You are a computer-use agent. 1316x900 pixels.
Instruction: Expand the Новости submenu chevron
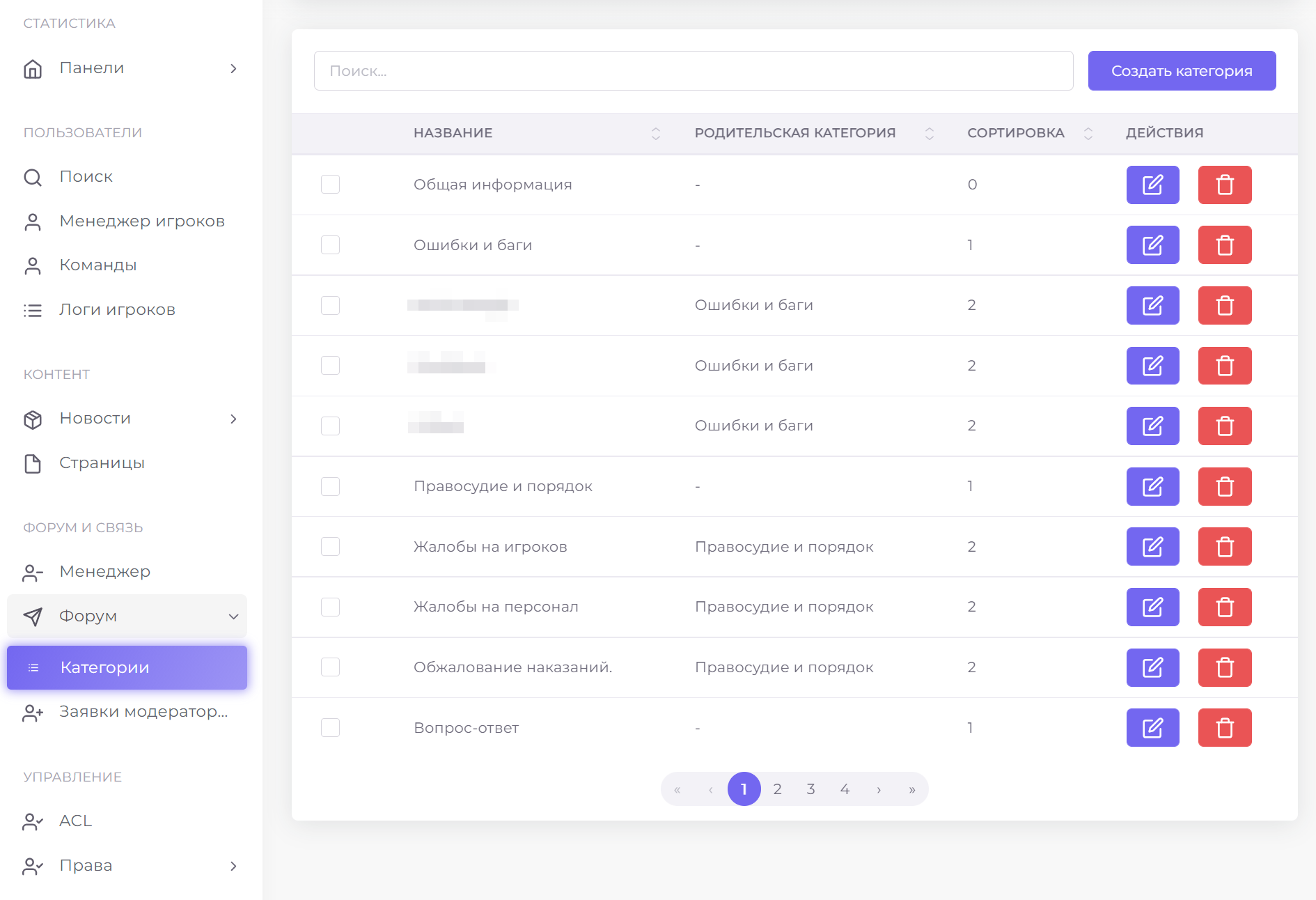(233, 419)
